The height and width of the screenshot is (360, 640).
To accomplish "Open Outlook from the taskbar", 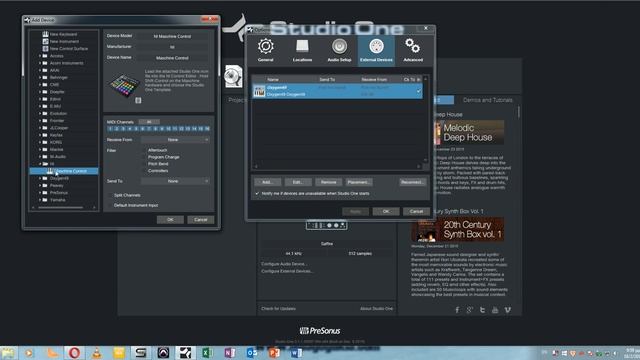I will (x=252, y=352).
